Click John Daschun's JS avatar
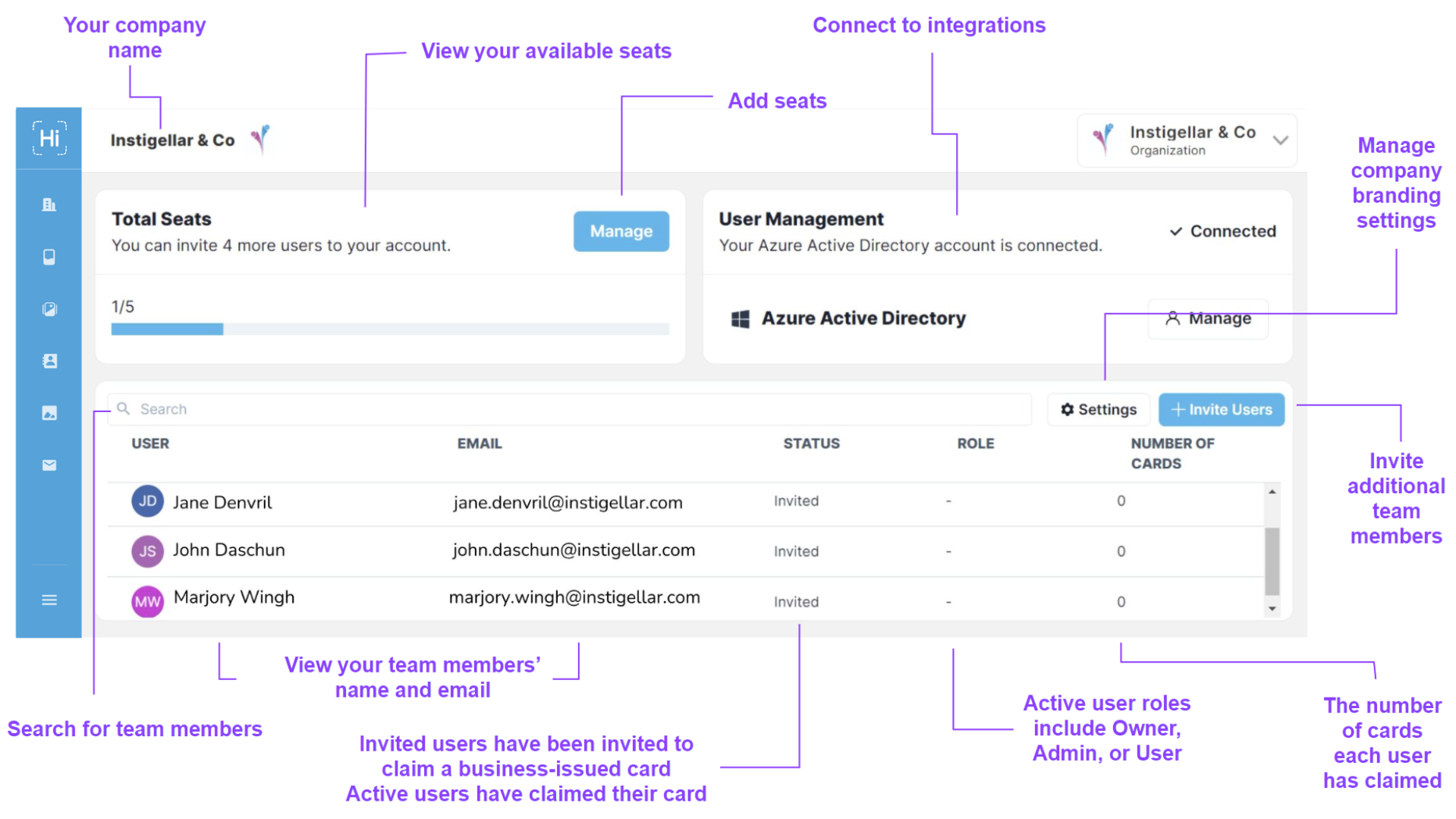The width and height of the screenshot is (1456, 819). click(147, 551)
